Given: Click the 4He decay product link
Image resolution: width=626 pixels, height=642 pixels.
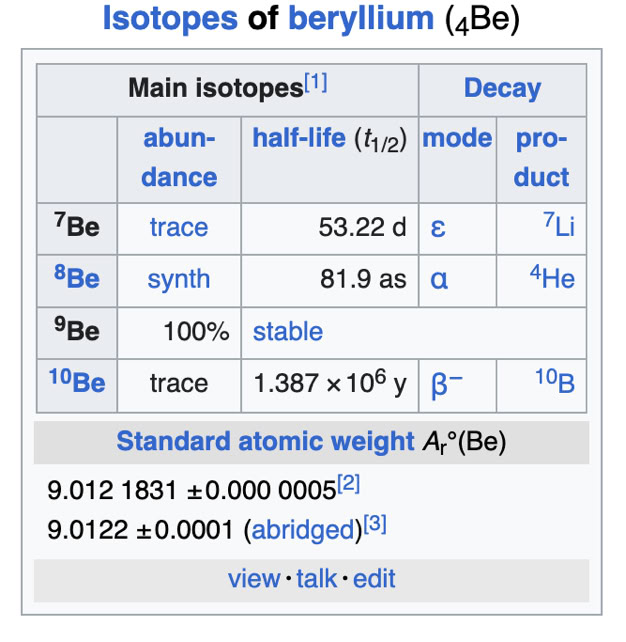Looking at the screenshot, I should click(x=553, y=279).
